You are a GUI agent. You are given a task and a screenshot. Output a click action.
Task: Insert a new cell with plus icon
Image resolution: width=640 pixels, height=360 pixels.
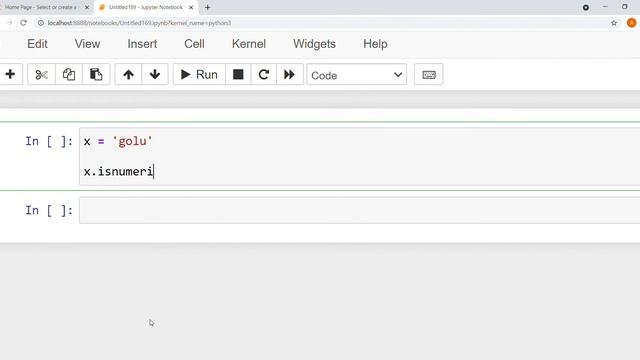pos(10,74)
